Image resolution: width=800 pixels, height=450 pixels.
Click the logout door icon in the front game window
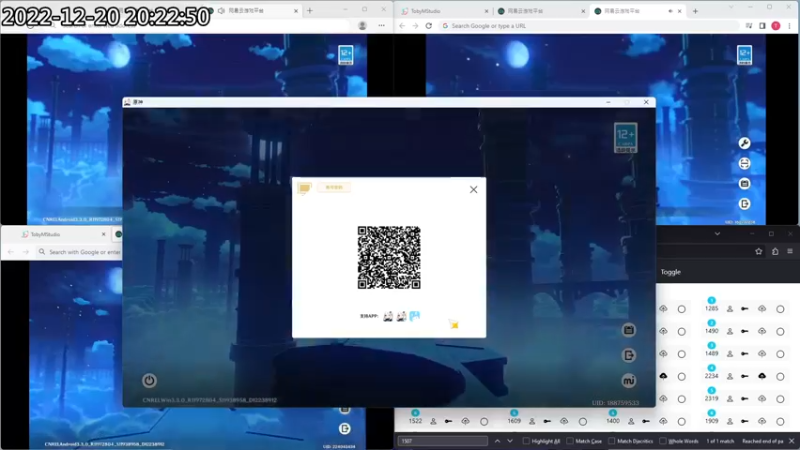[629, 355]
